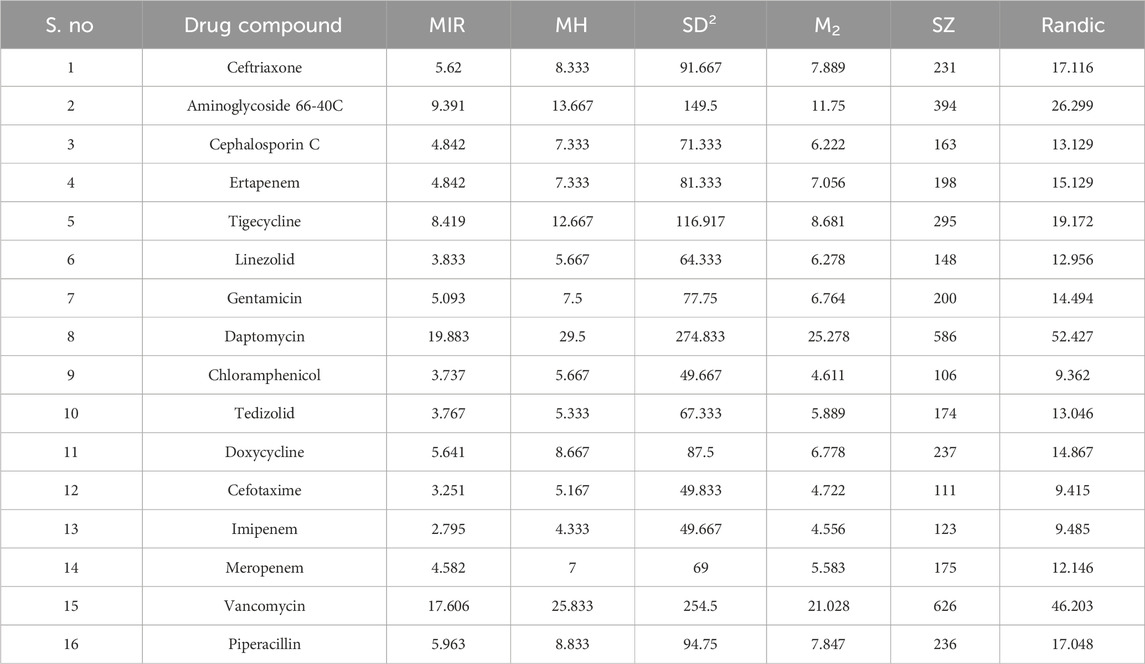
Task: Select Chloramphenicol drug name cell
Action: (x=264, y=375)
